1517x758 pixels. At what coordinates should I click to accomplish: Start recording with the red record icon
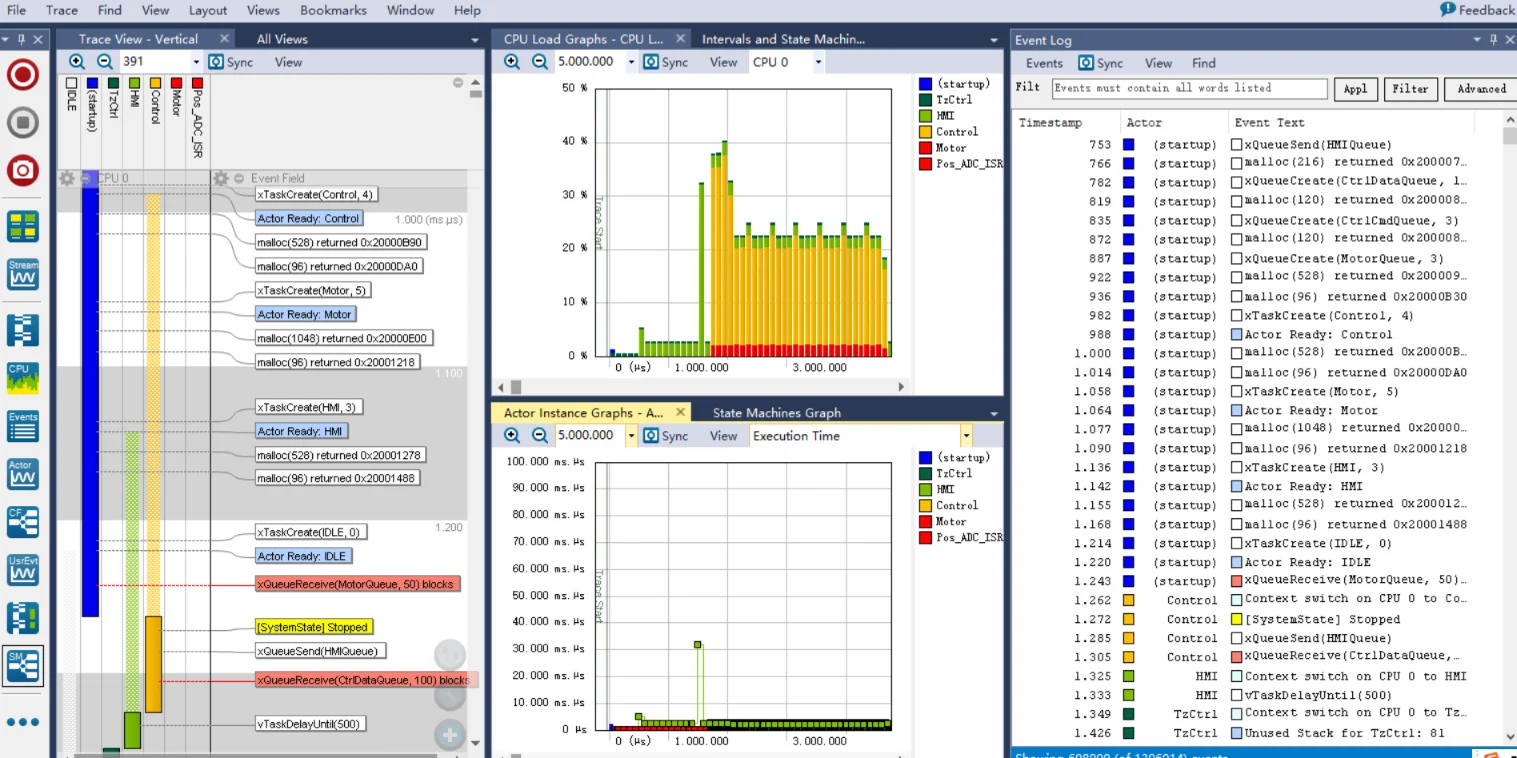pos(23,76)
